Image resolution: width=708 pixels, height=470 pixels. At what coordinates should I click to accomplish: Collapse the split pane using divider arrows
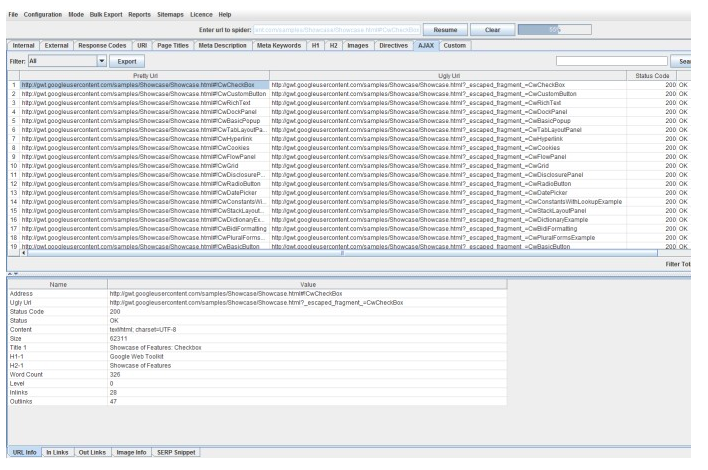[7, 271]
